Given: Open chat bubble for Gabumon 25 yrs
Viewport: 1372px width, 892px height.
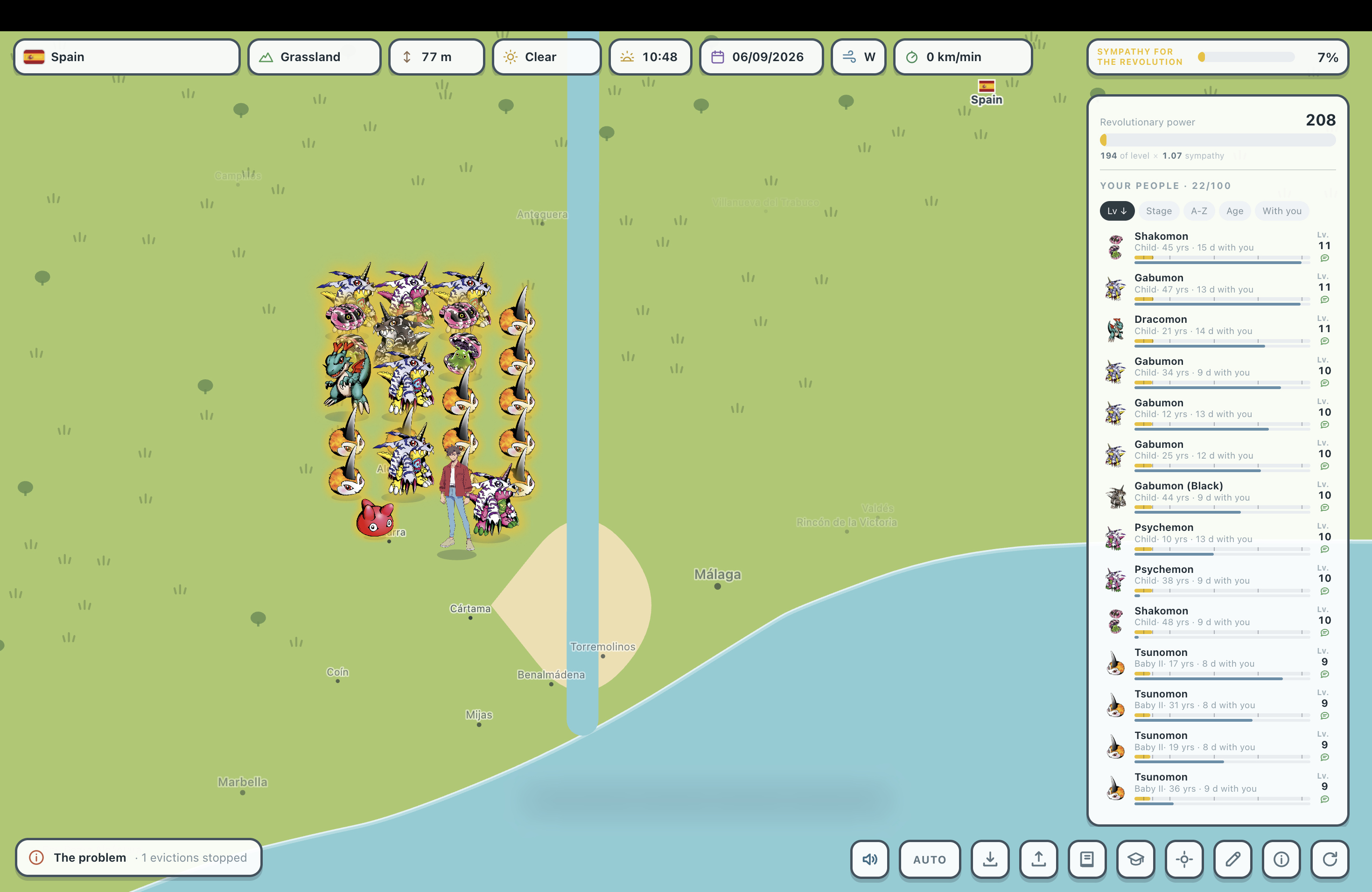Looking at the screenshot, I should pos(1325,466).
